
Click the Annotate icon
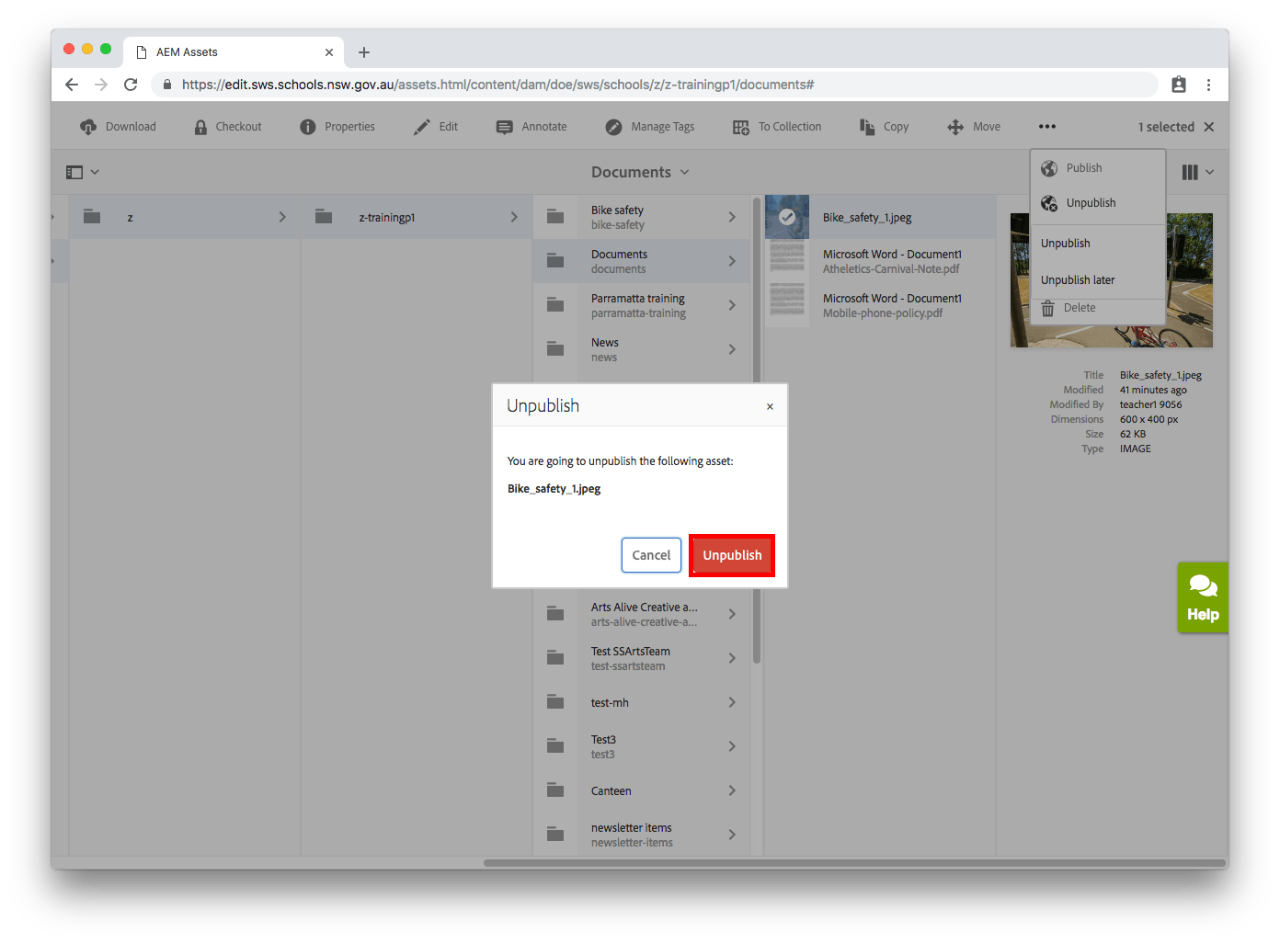tap(505, 127)
